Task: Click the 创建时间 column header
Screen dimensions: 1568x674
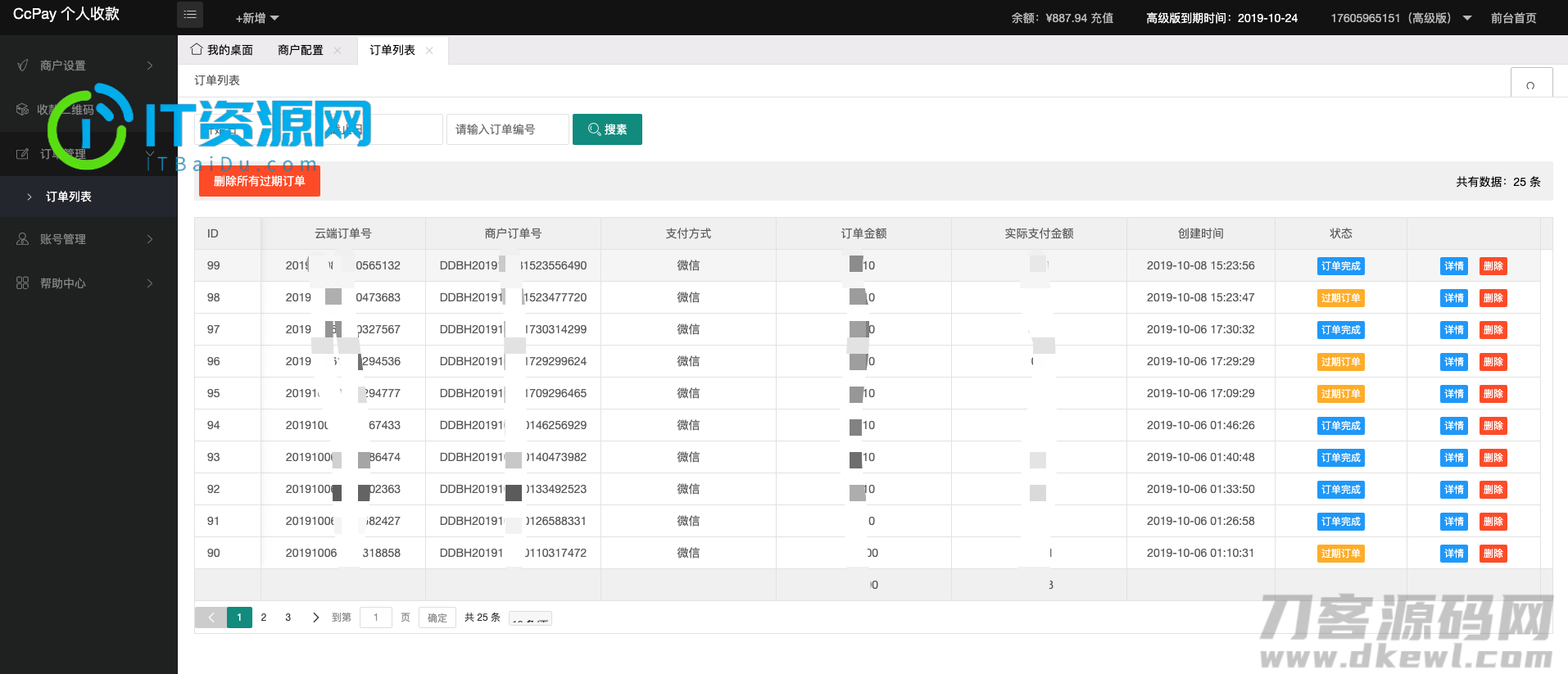Action: point(1200,233)
